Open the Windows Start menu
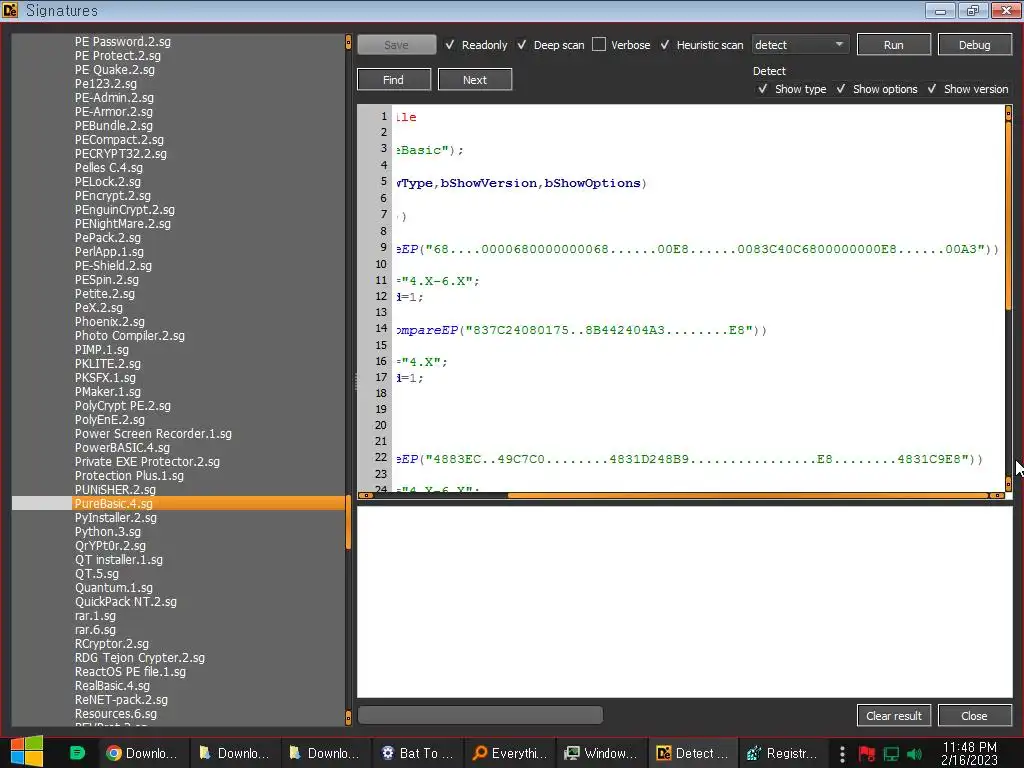The height and width of the screenshot is (768, 1024). (x=27, y=752)
